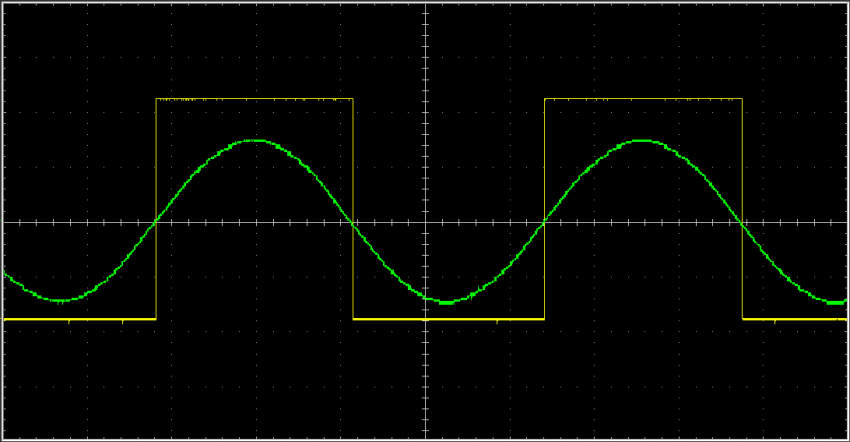This screenshot has height=442, width=850.
Task: Click the flat top of the first yellow pulse
Action: pos(255,99)
